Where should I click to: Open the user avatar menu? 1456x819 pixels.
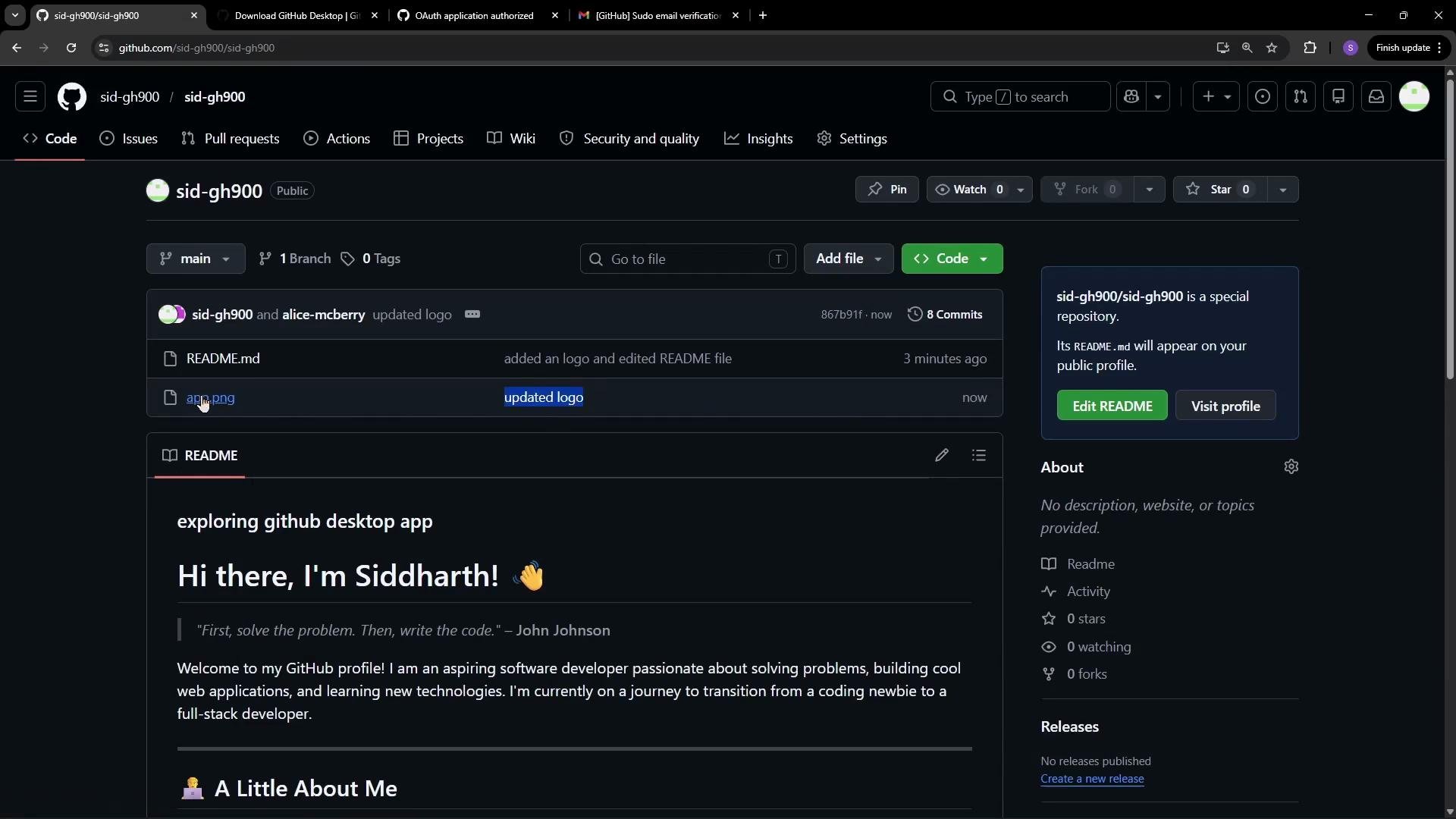point(1414,96)
